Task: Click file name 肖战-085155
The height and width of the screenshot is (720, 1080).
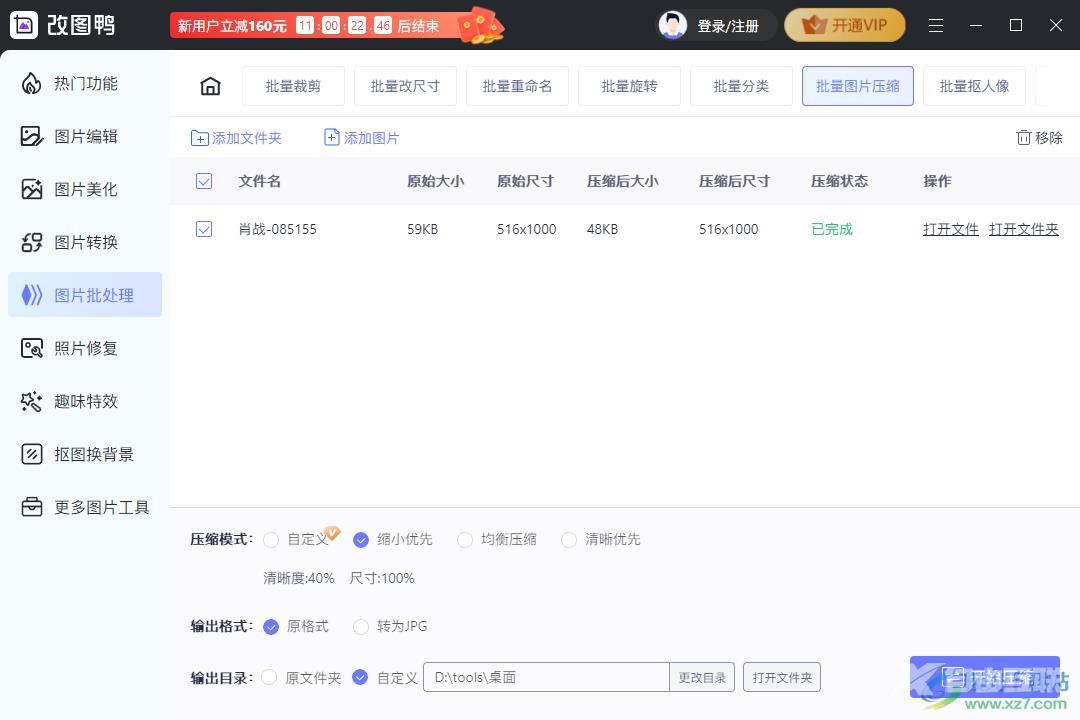Action: pyautogui.click(x=278, y=229)
